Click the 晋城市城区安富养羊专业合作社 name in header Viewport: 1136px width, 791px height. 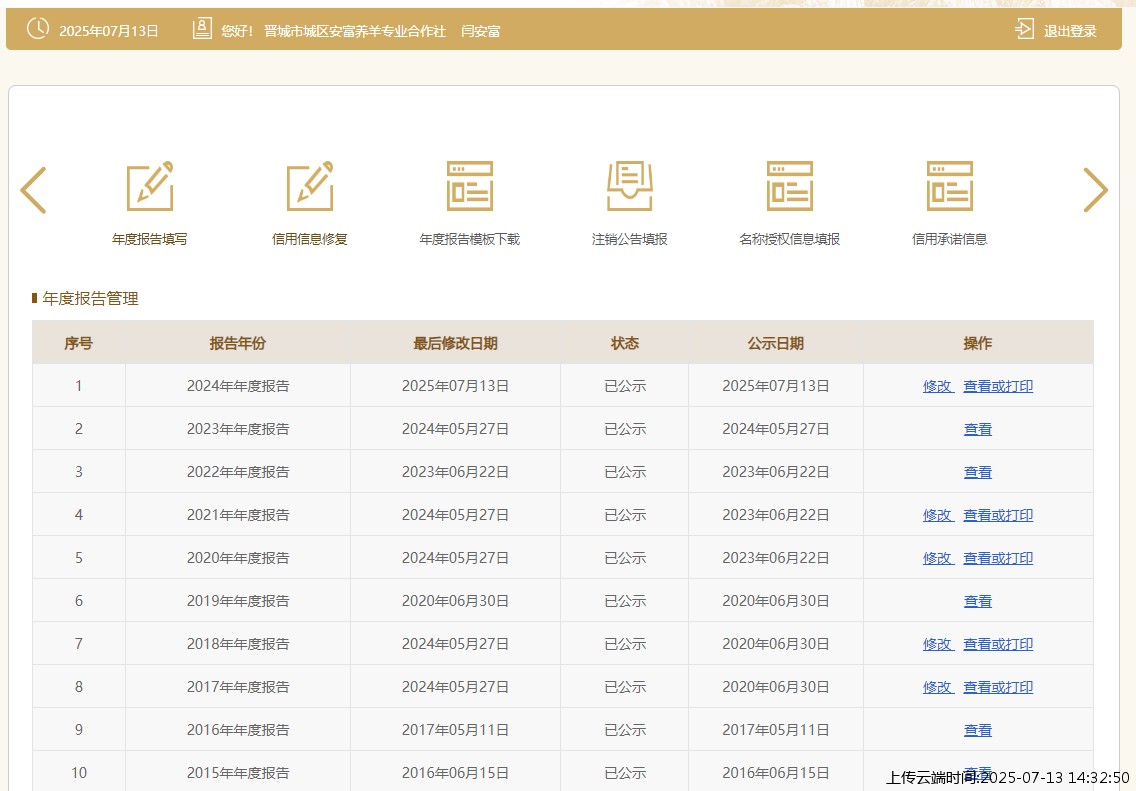click(x=355, y=31)
